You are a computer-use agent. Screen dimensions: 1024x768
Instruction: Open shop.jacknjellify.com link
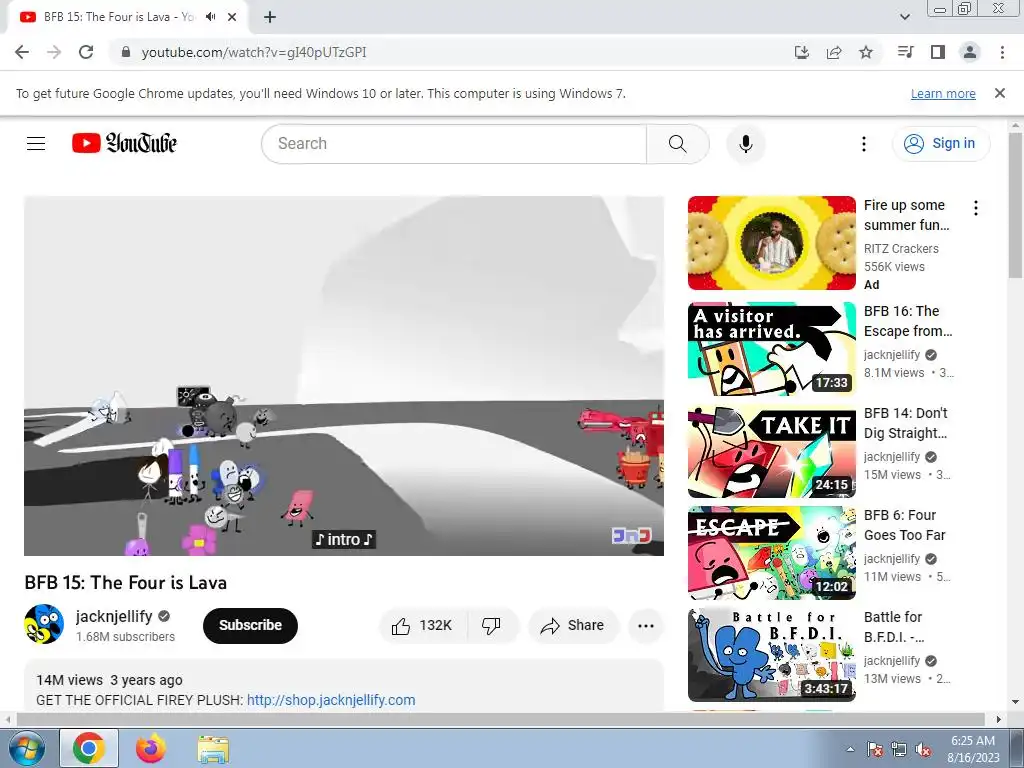coord(331,700)
